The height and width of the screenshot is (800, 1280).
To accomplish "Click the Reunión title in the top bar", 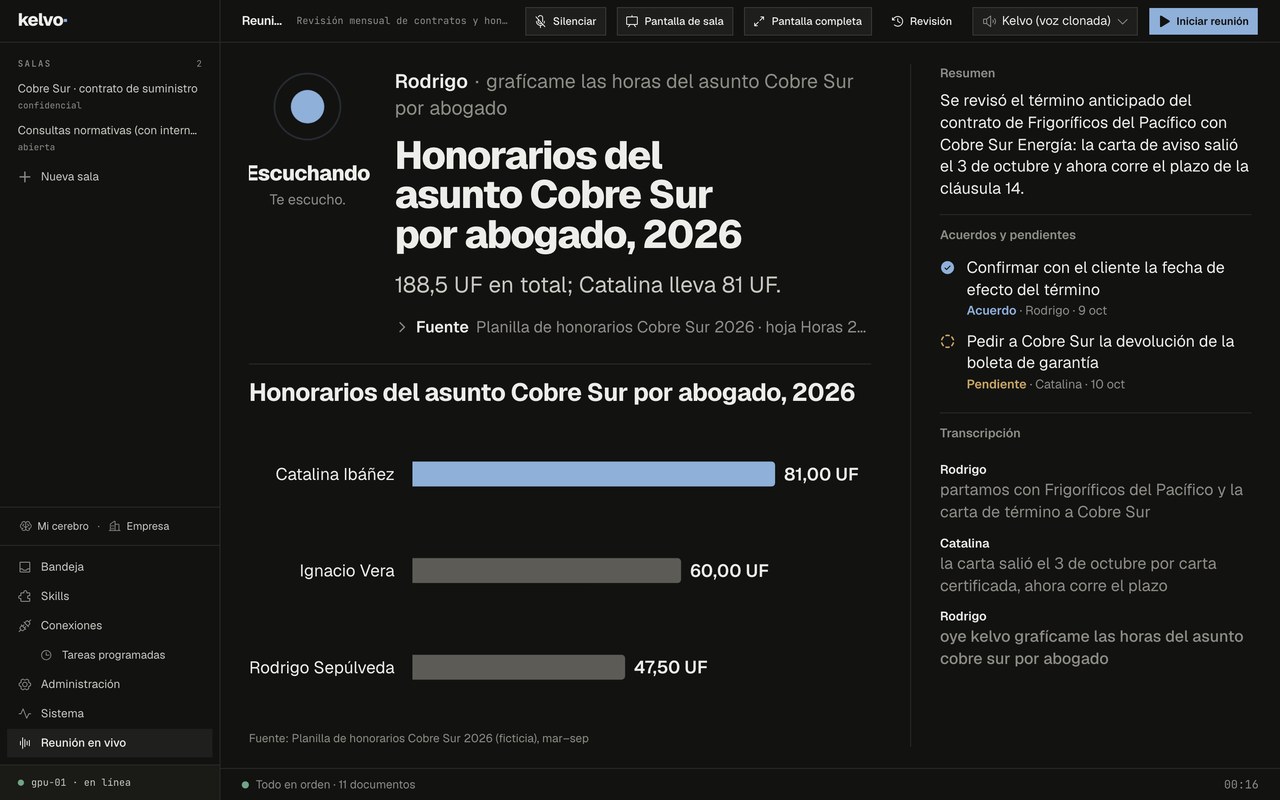I will coord(262,21).
